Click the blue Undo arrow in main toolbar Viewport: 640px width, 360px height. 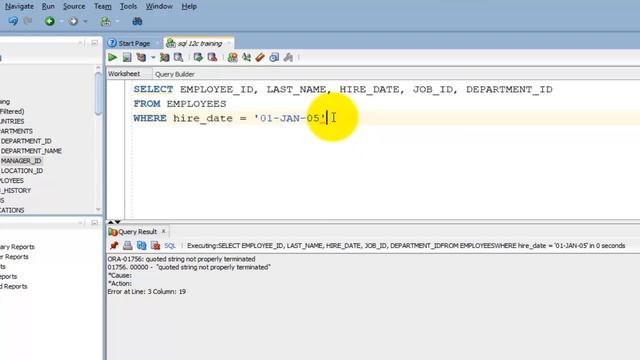point(13,21)
